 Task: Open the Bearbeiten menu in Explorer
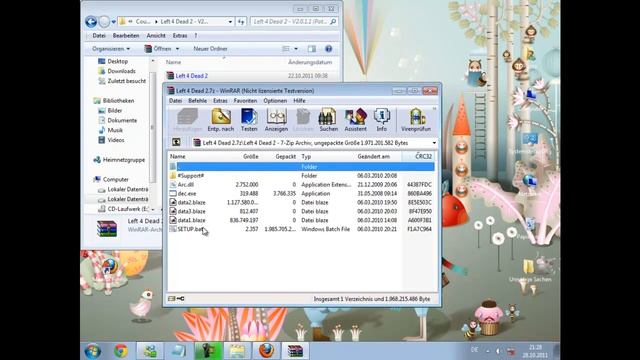pos(126,36)
